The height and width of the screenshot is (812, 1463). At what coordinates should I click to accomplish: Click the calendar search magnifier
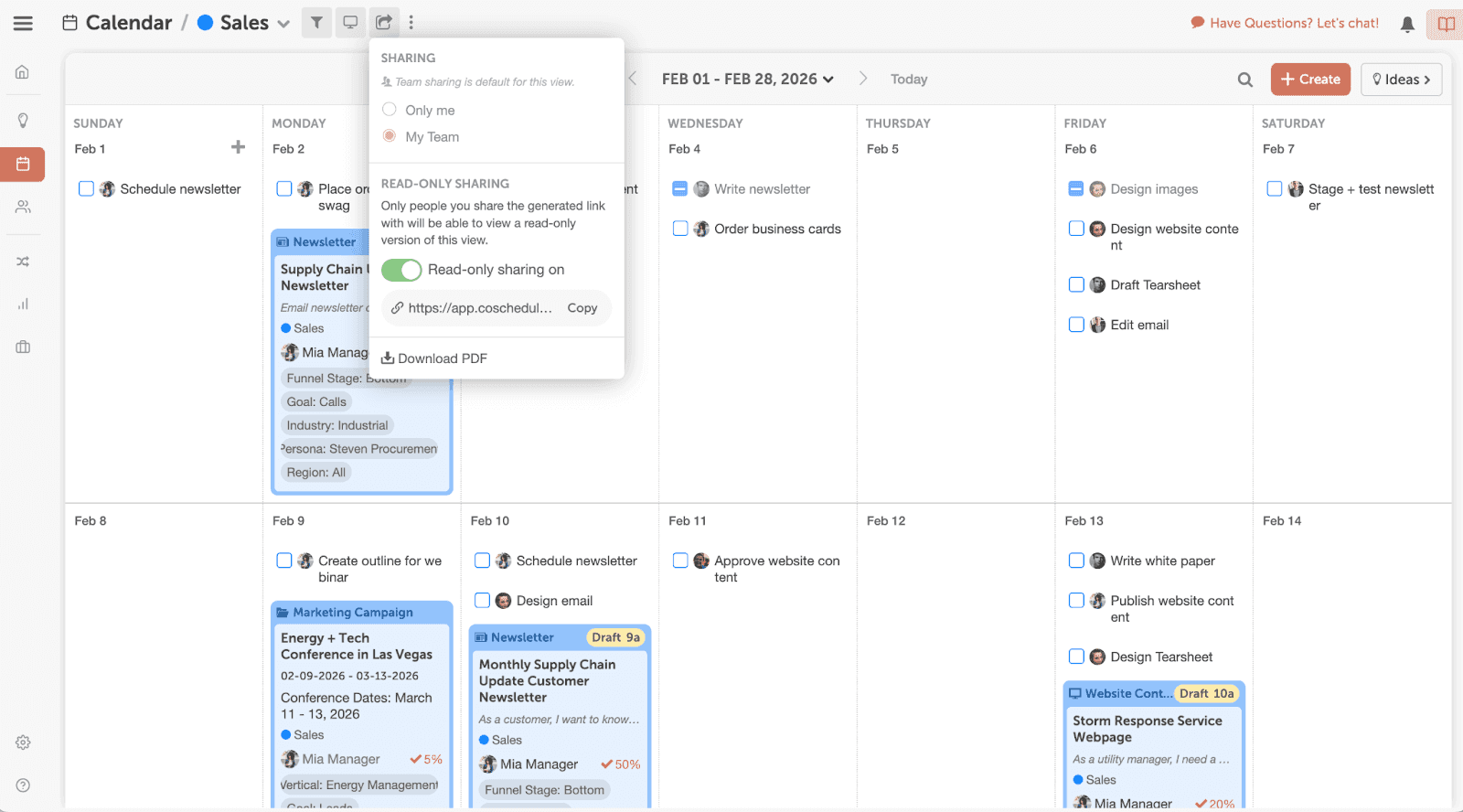[1245, 80]
